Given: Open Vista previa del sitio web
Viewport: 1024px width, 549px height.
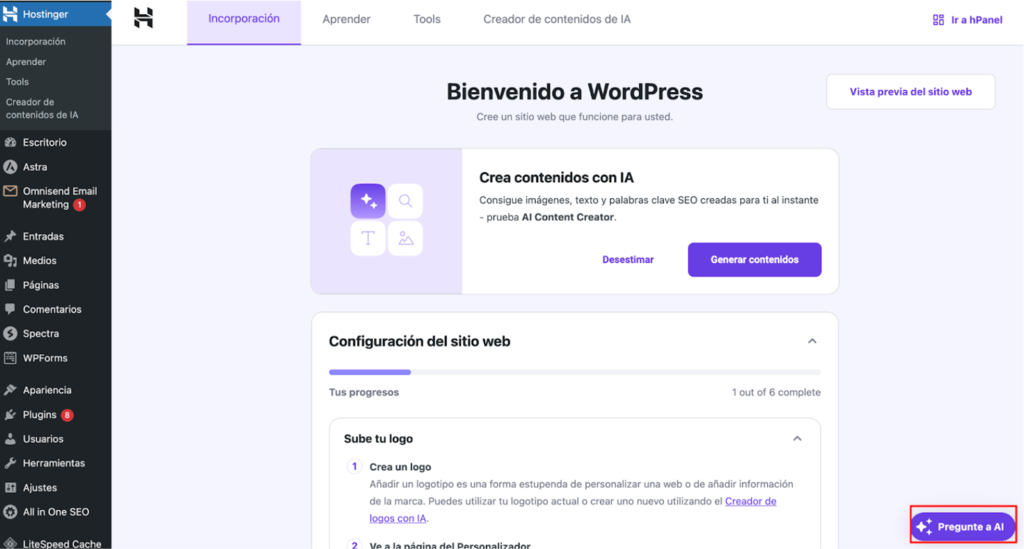Looking at the screenshot, I should [x=910, y=92].
